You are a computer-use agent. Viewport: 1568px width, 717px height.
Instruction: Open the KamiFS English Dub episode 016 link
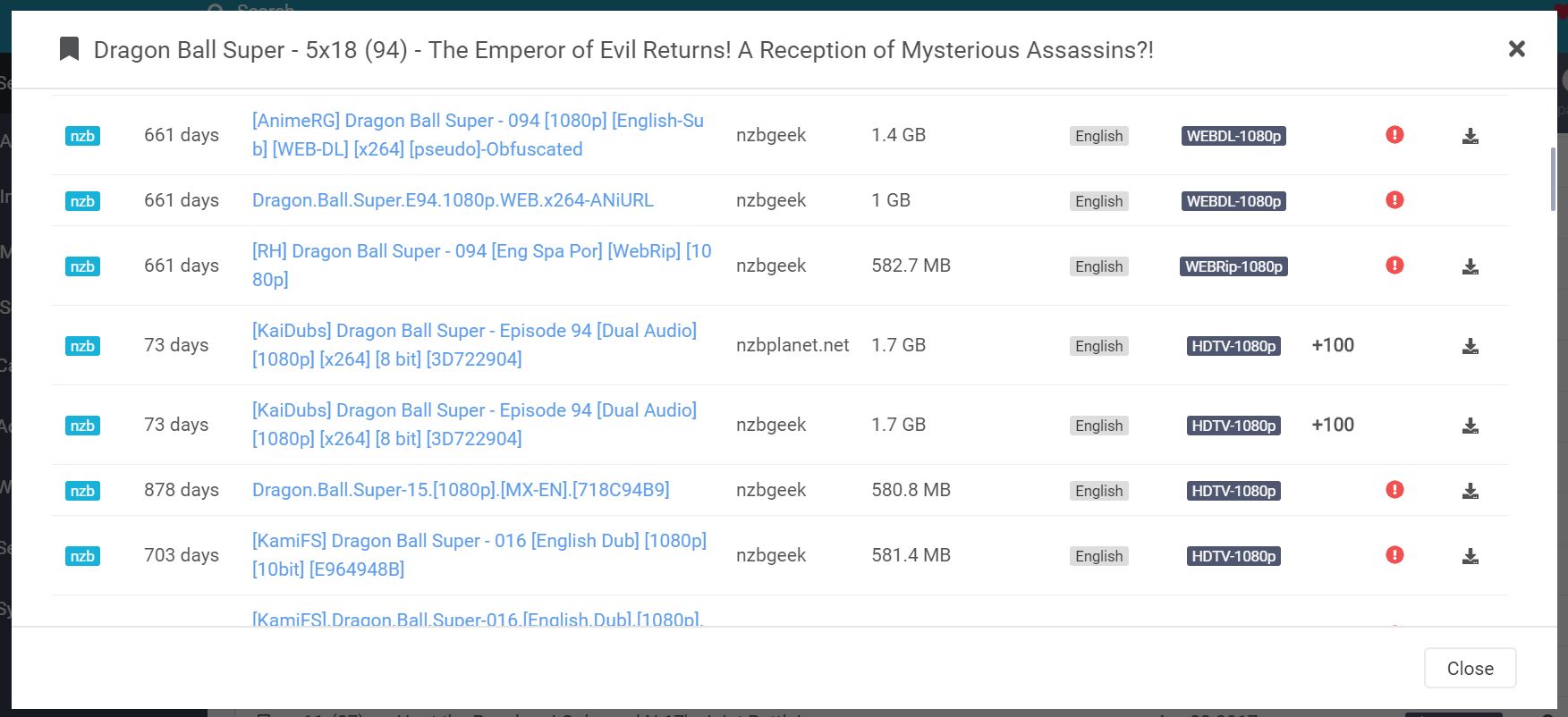479,554
